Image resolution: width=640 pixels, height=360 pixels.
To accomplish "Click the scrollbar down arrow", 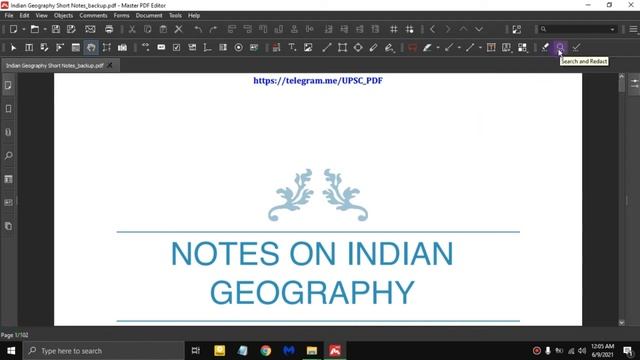I will [x=622, y=322].
